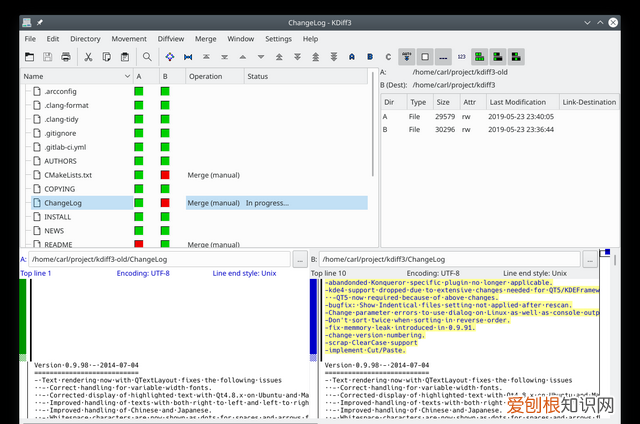Open Search with the magnifier icon
This screenshot has width=640, height=424.
coord(147,57)
